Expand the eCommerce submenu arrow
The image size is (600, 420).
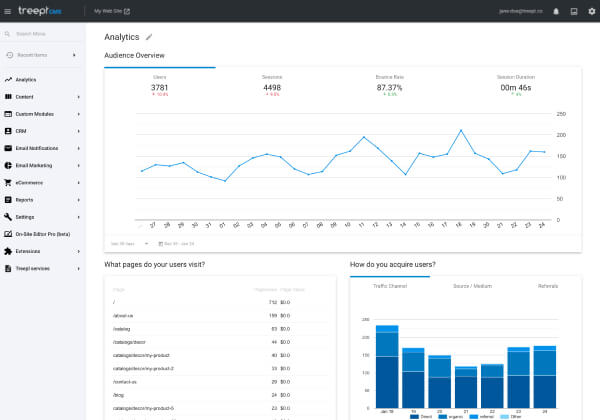coord(78,182)
